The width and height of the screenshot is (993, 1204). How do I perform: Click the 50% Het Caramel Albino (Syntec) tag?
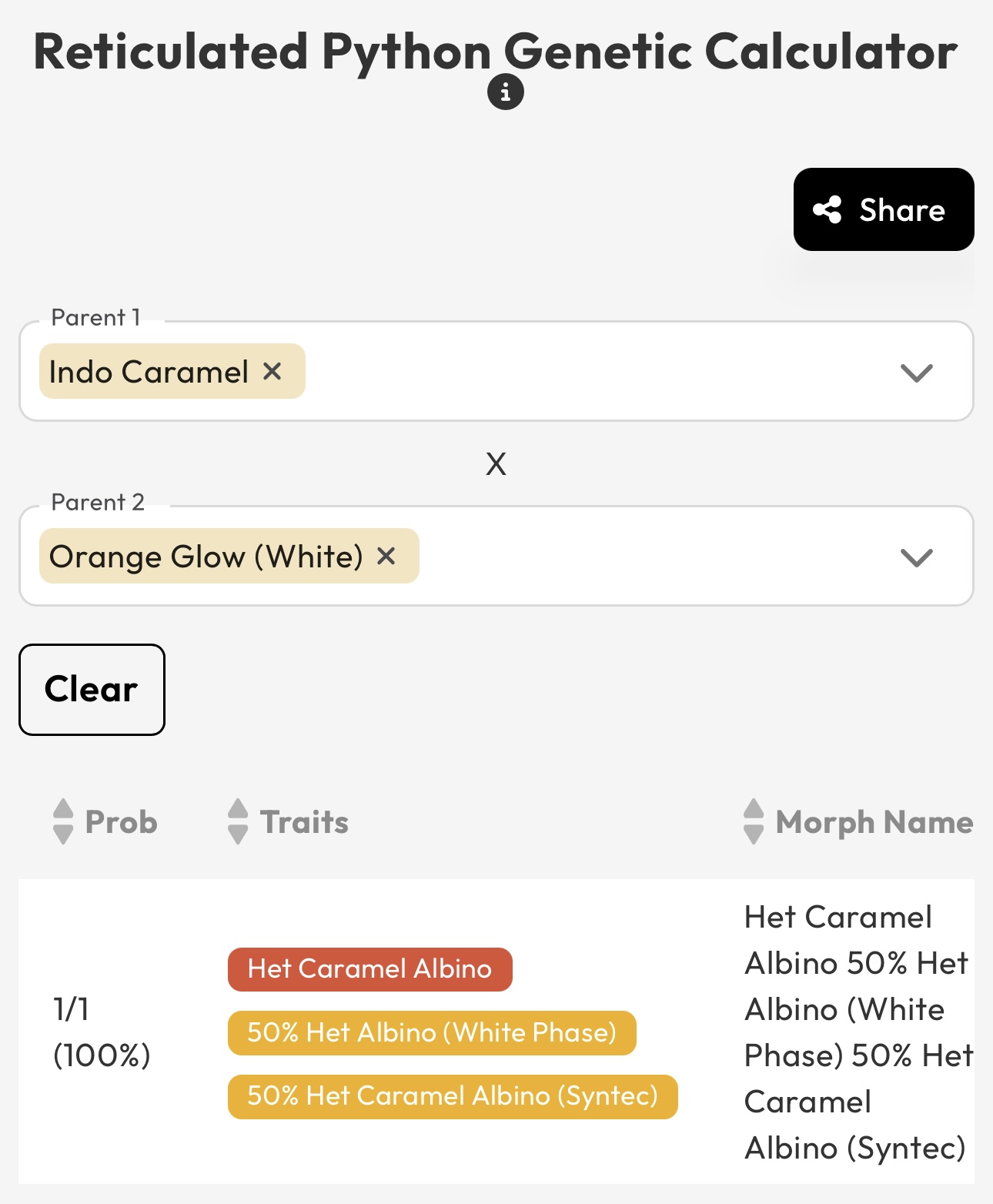[x=453, y=1096]
